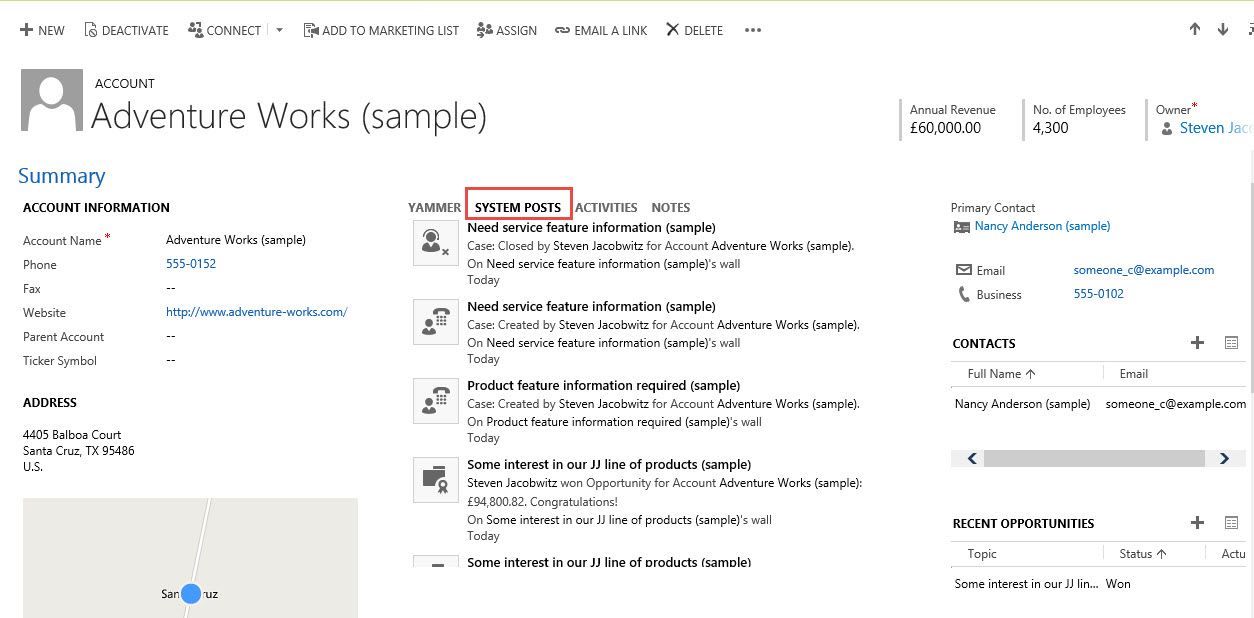Switch to the Notes tab

pos(671,208)
